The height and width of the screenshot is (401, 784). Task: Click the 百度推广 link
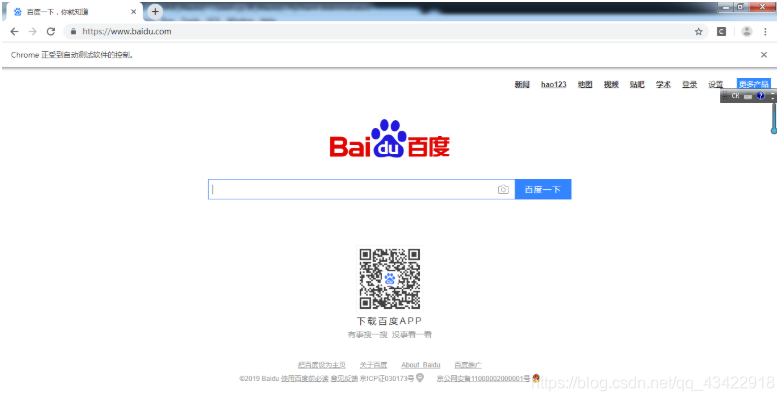468,365
